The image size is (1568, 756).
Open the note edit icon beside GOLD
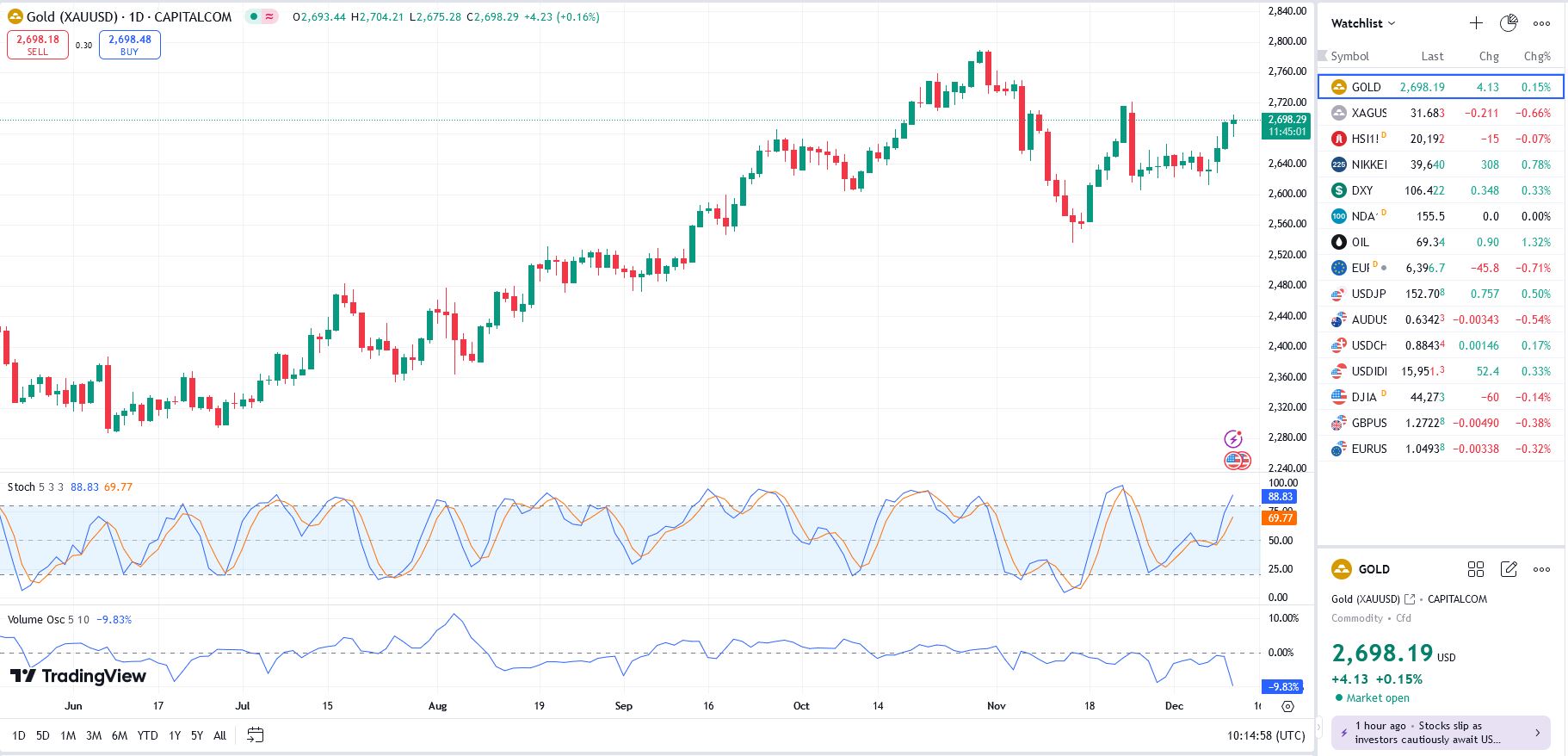pos(1509,569)
